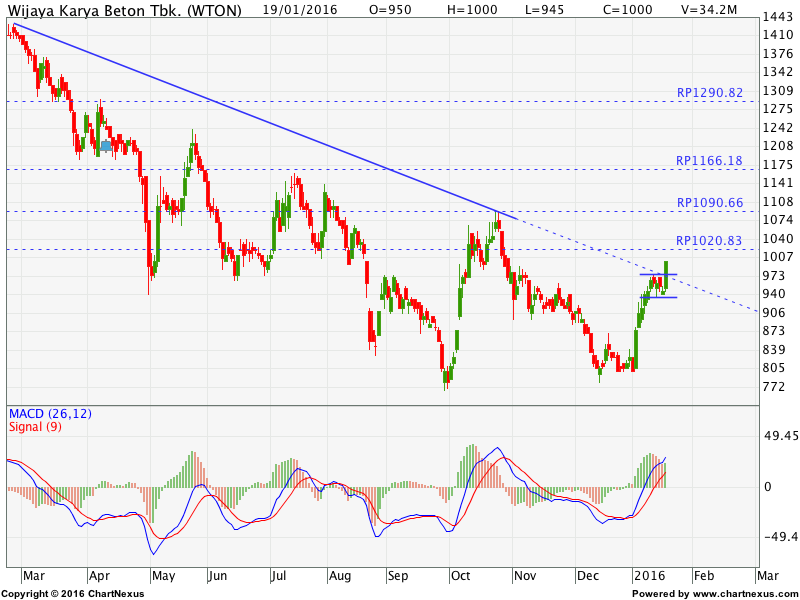The height and width of the screenshot is (600, 800).
Task: Click the May month label on the time axis
Action: (164, 576)
